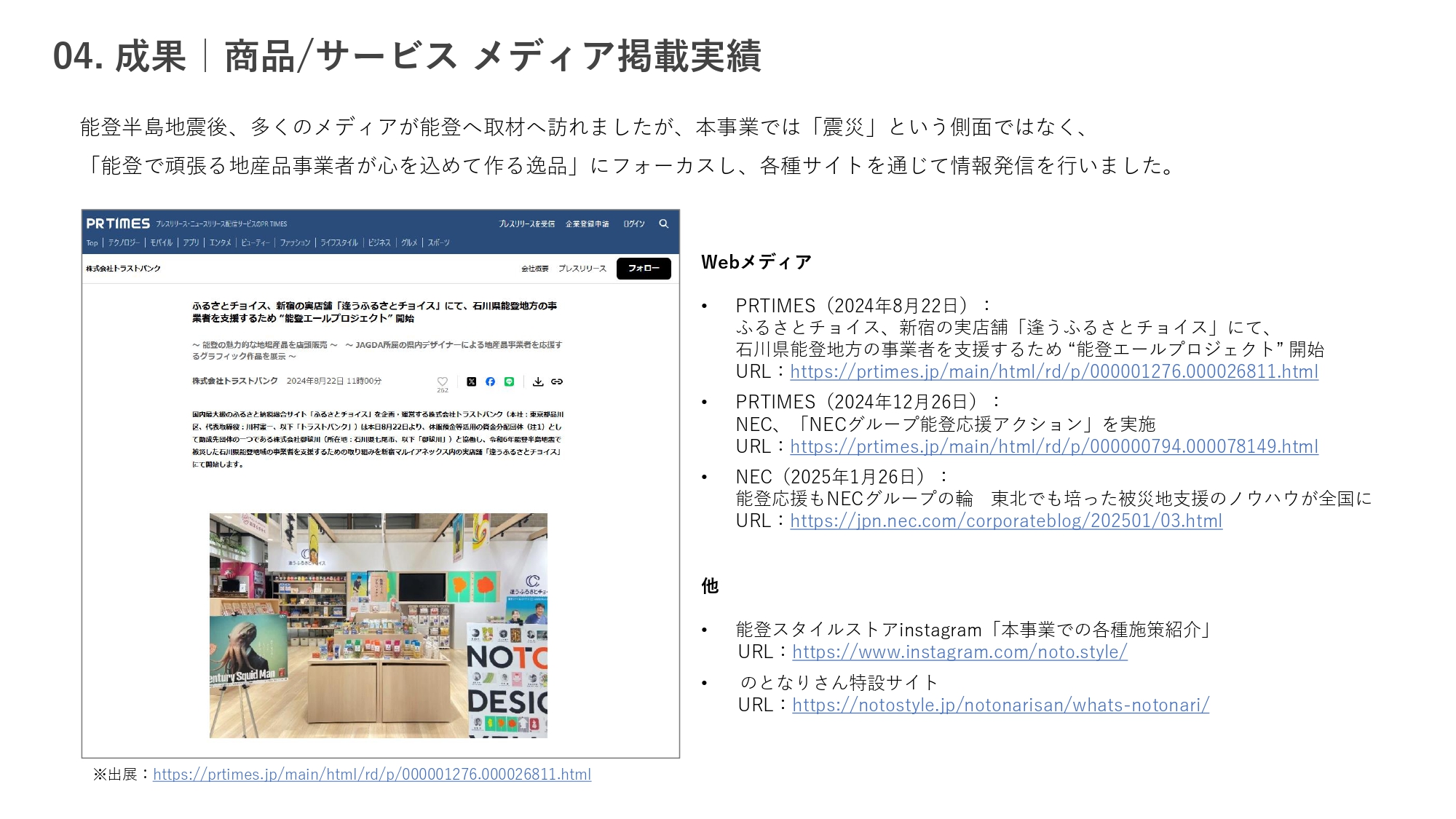The width and height of the screenshot is (1456, 819).
Task: Click ログイン in the header
Action: [x=633, y=223]
